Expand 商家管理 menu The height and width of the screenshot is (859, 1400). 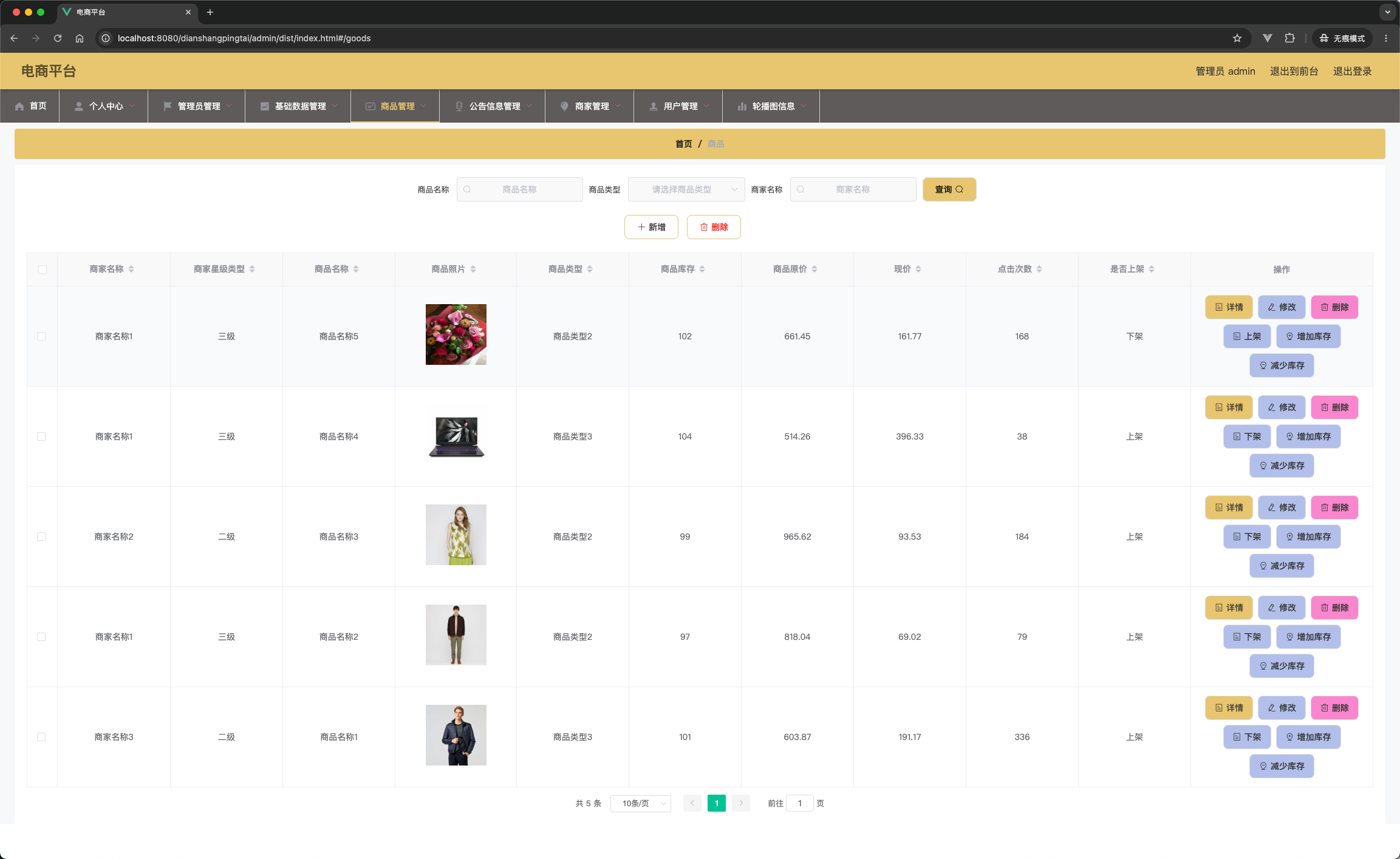point(590,106)
